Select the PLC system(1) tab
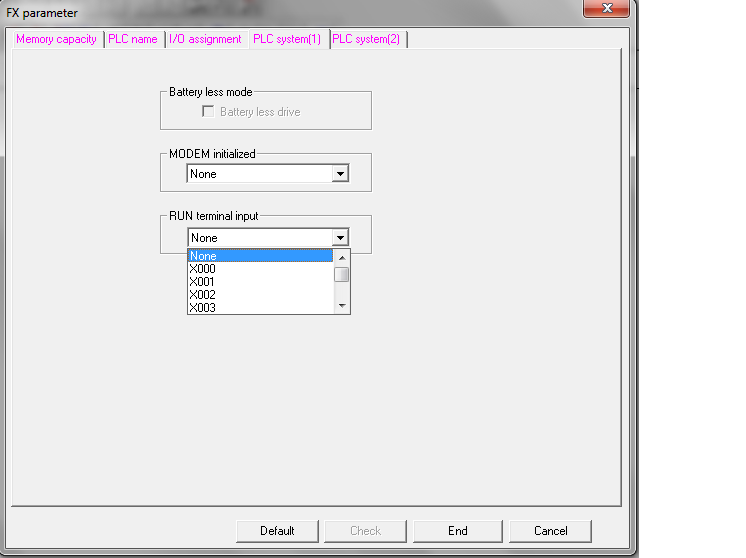Viewport: 746px width, 558px height. pyautogui.click(x=287, y=39)
